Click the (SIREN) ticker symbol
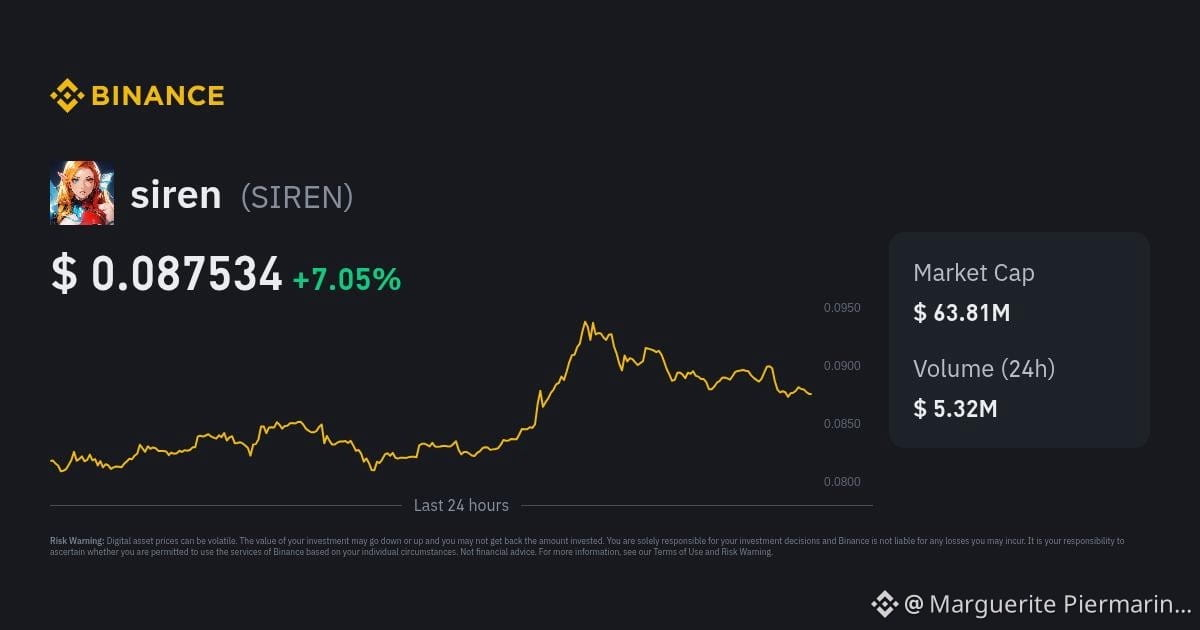This screenshot has height=630, width=1200. coord(297,196)
